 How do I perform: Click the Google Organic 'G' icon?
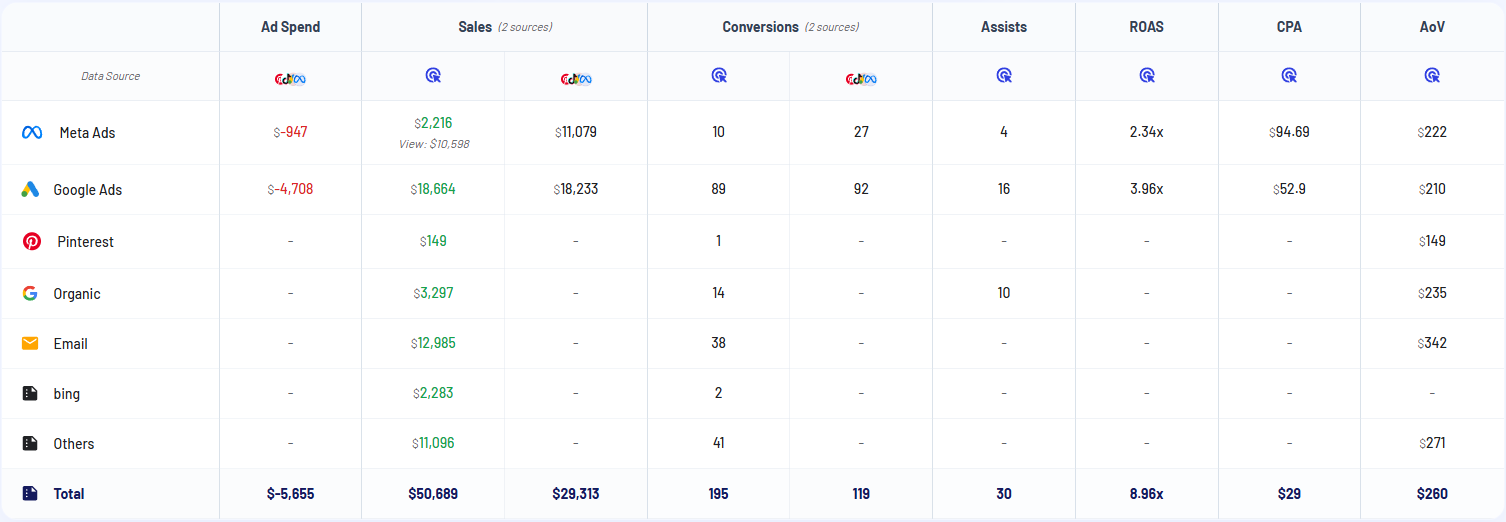click(x=31, y=293)
